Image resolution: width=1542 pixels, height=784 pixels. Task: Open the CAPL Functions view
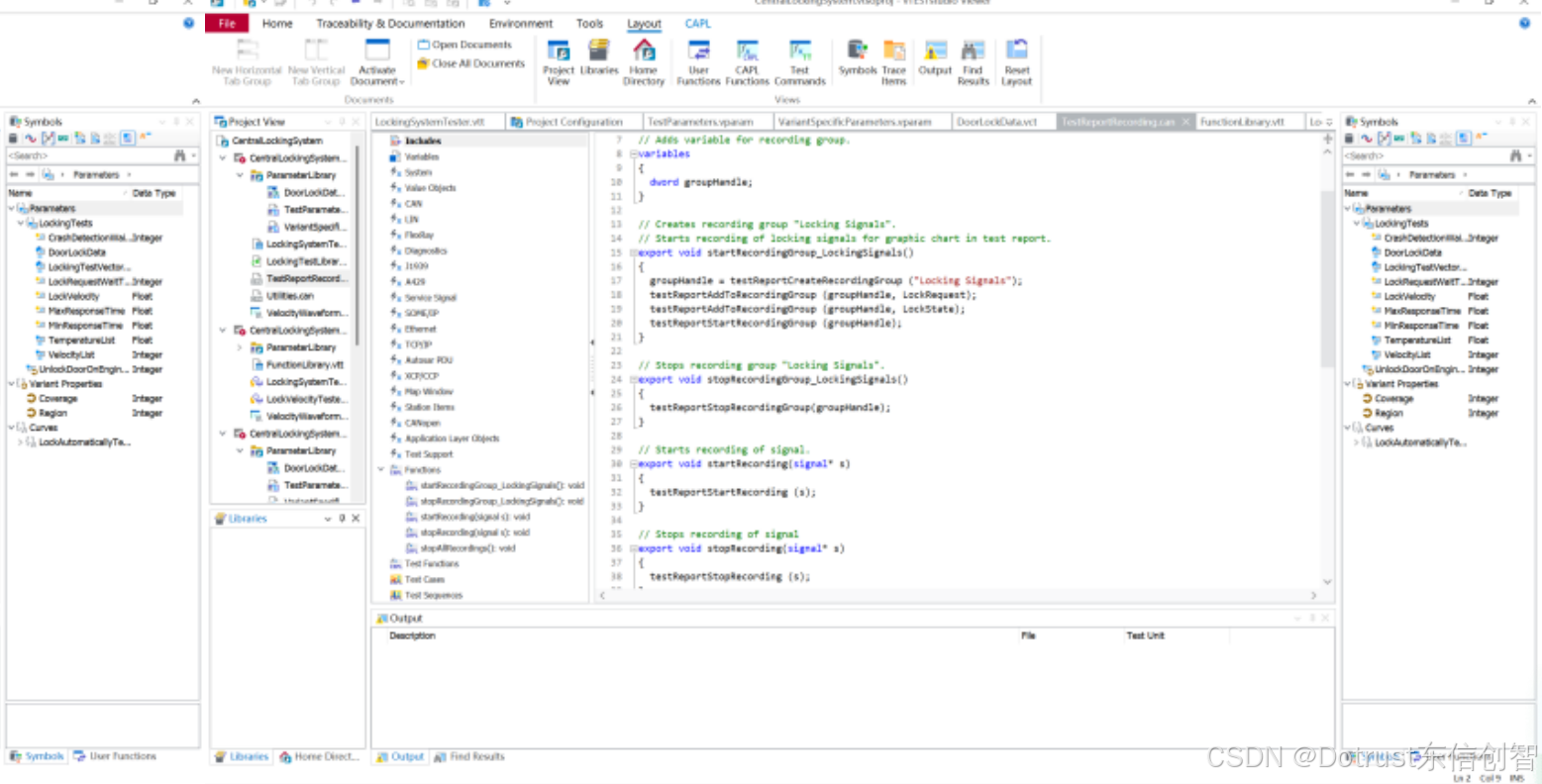click(x=748, y=61)
